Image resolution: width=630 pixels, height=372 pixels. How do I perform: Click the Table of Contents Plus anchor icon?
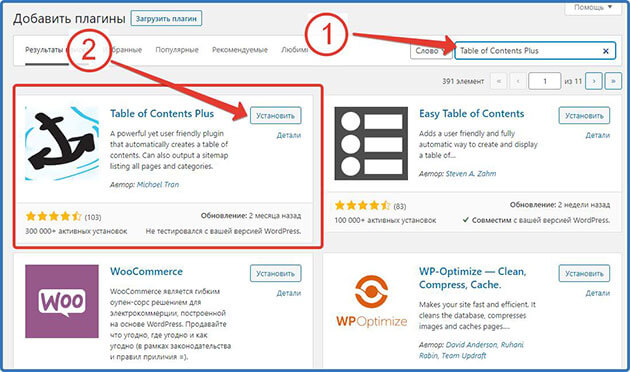click(62, 143)
